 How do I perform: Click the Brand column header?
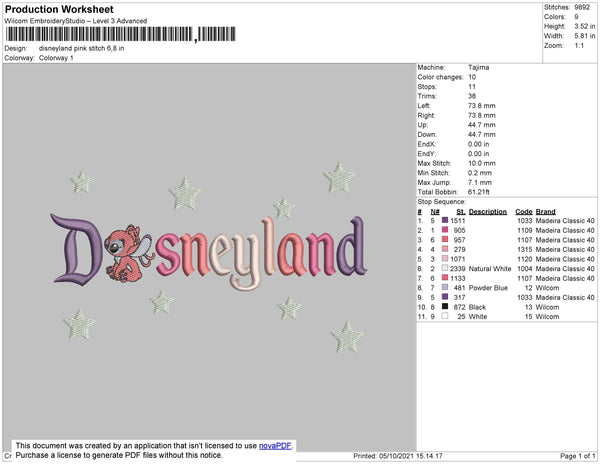tap(546, 212)
